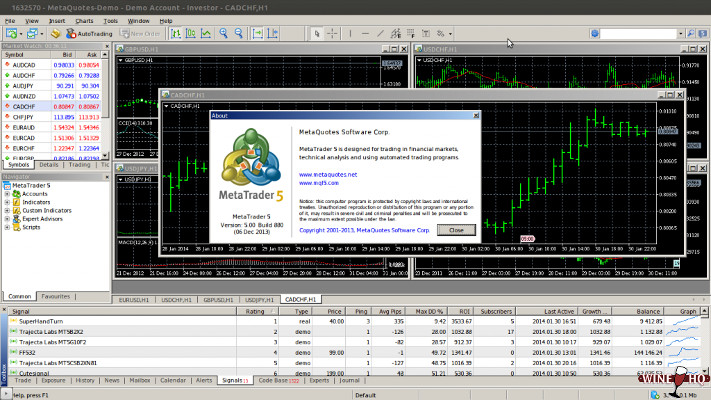Switch to the Code Base tab
Image resolution: width=711 pixels, height=400 pixels.
(273, 380)
